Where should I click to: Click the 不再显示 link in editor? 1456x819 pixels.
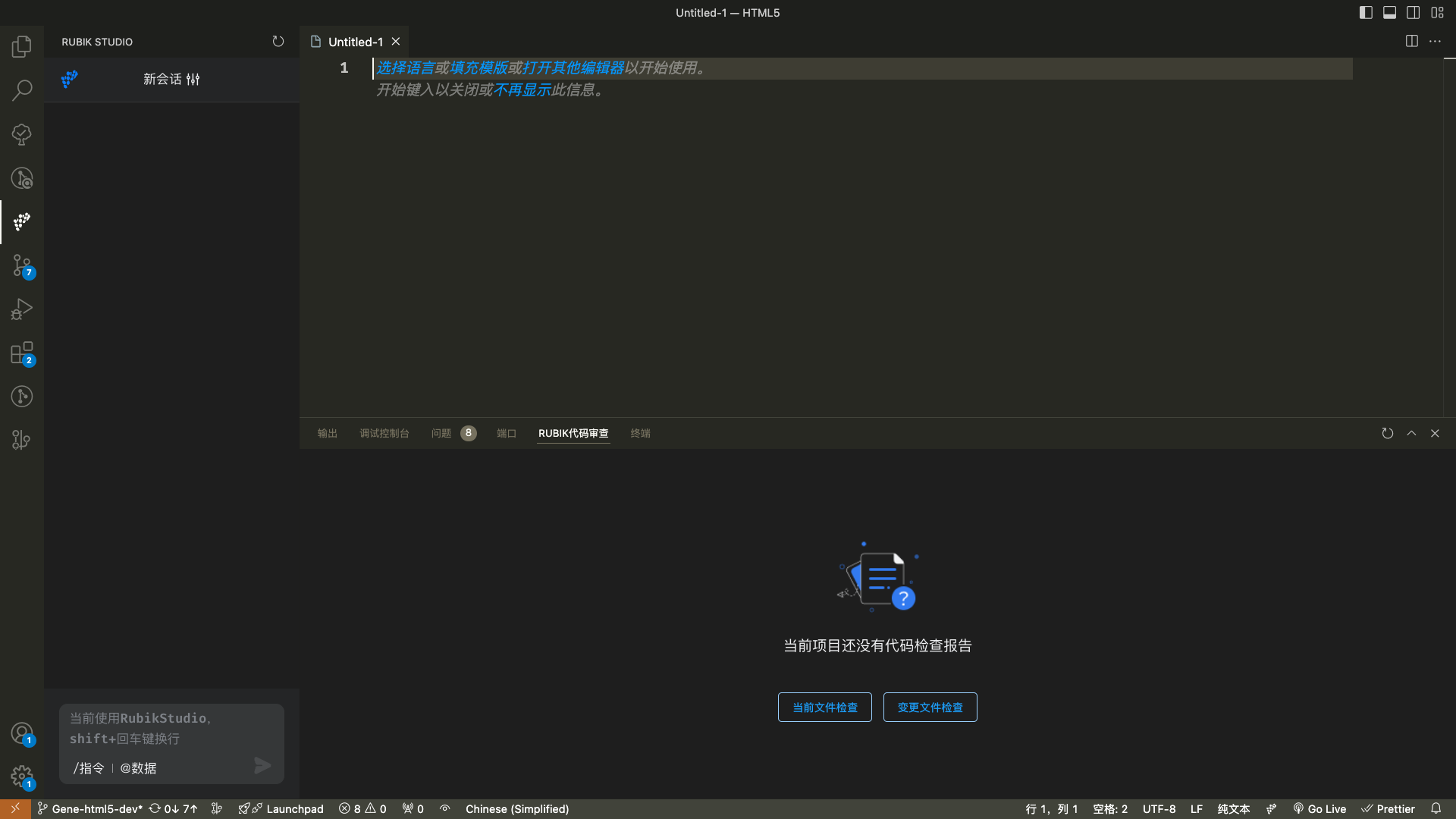522,89
